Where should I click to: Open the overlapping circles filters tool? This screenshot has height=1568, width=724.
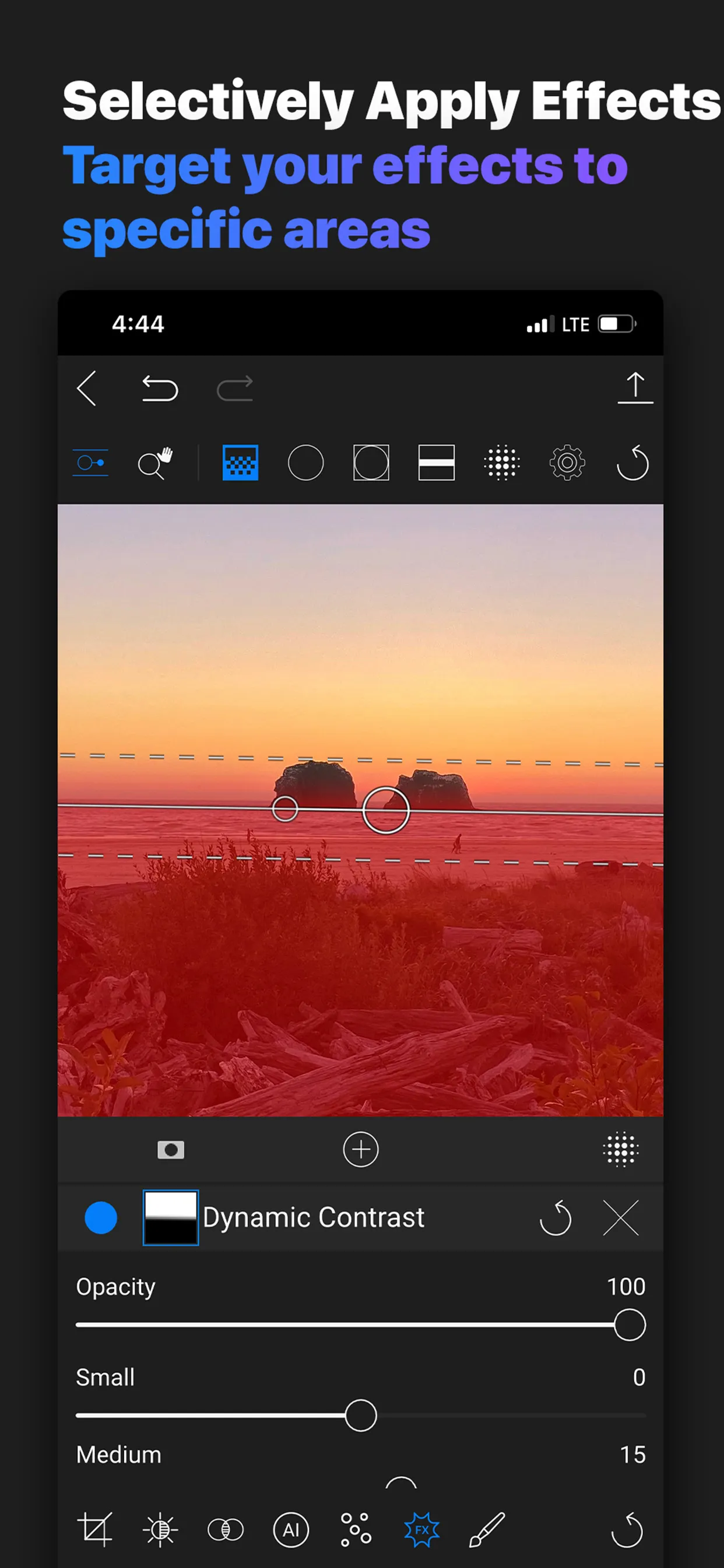(x=226, y=1529)
